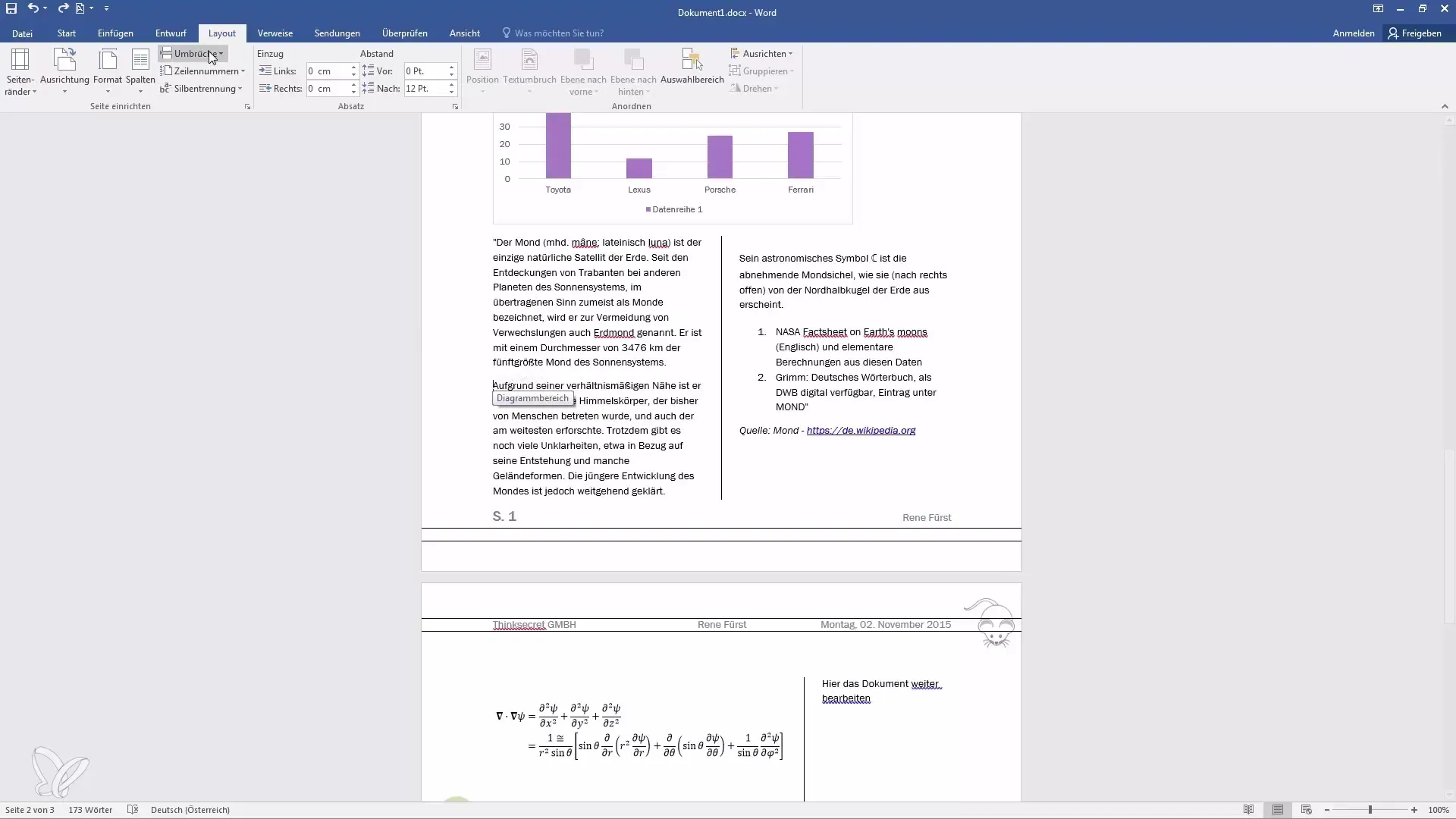Save the document with the disk icon
The height and width of the screenshot is (819, 1456).
coord(11,8)
